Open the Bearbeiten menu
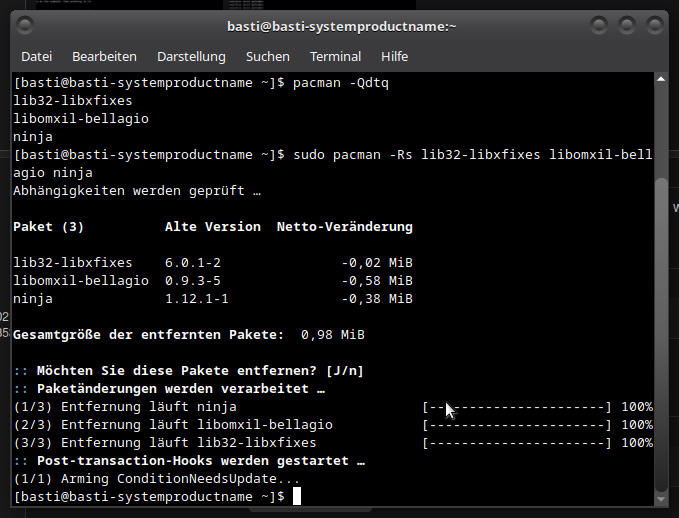This screenshot has width=679, height=518. click(x=104, y=57)
